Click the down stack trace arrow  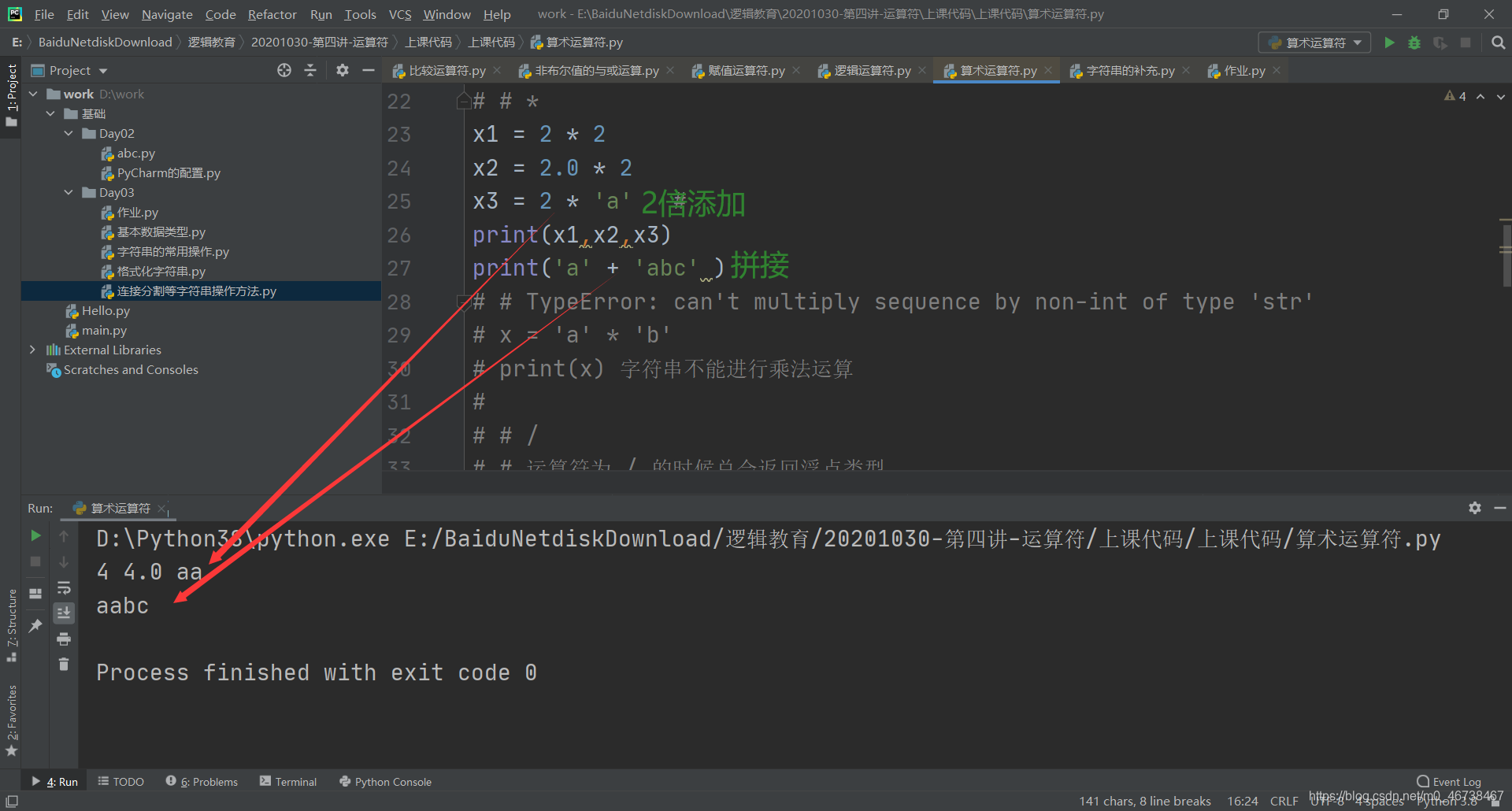click(x=64, y=561)
